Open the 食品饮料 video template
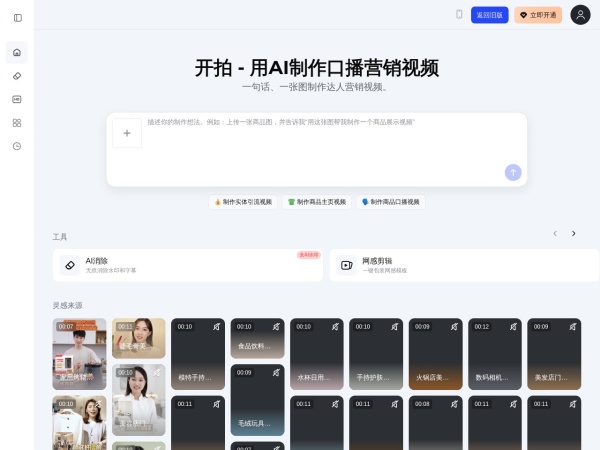600x450 pixels. click(x=258, y=338)
